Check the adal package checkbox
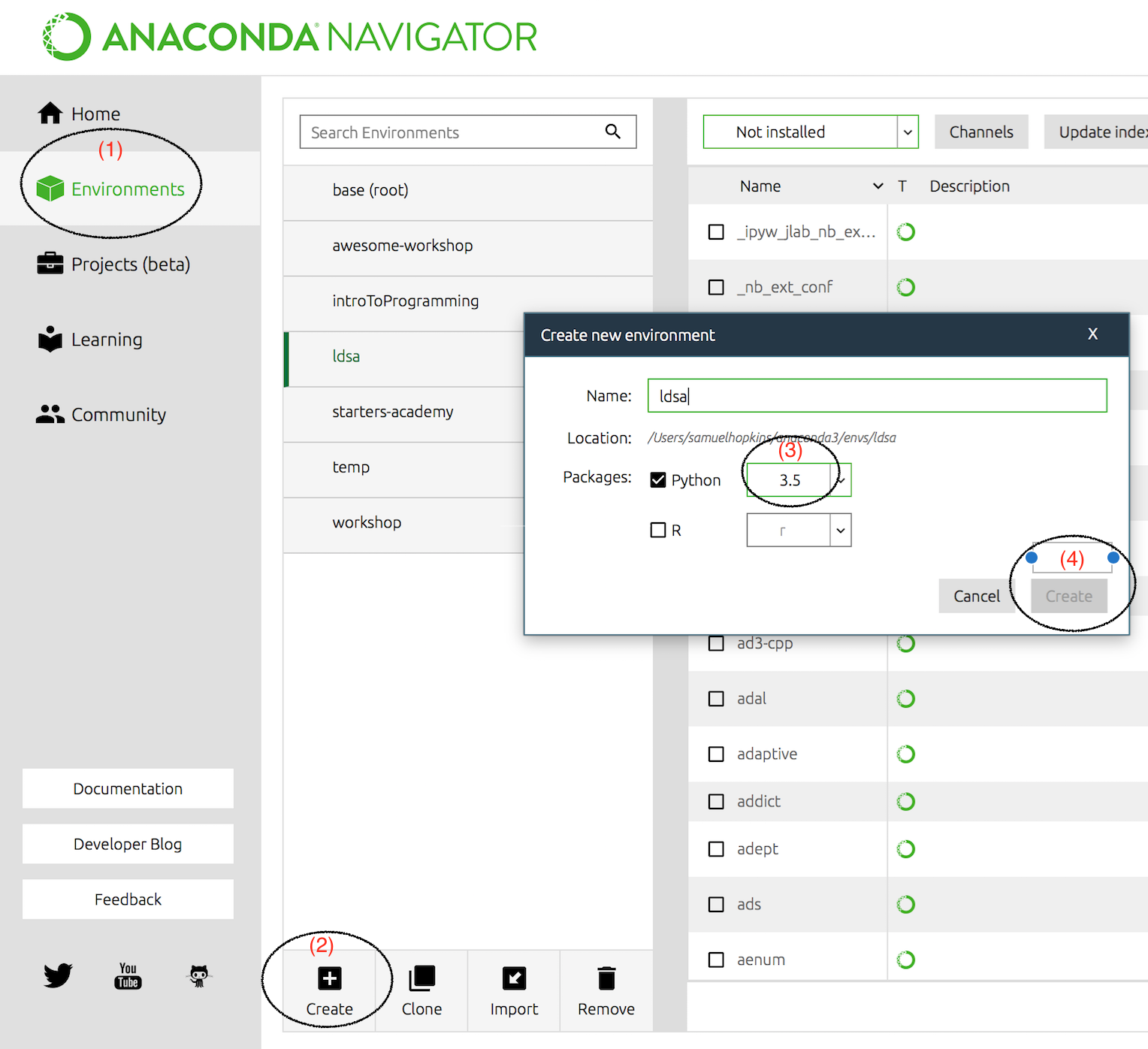The width and height of the screenshot is (1148, 1049). point(717,699)
